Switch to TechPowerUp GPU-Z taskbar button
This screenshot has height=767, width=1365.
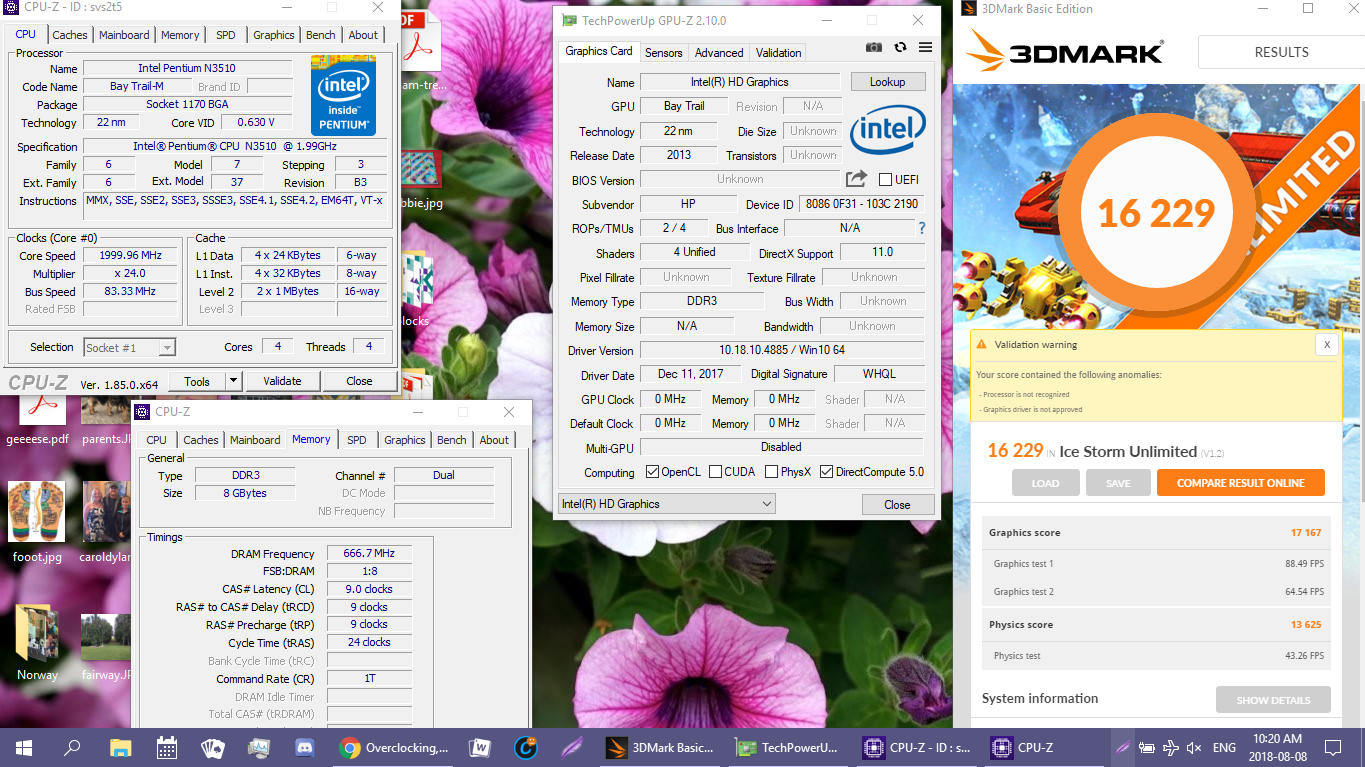(789, 747)
